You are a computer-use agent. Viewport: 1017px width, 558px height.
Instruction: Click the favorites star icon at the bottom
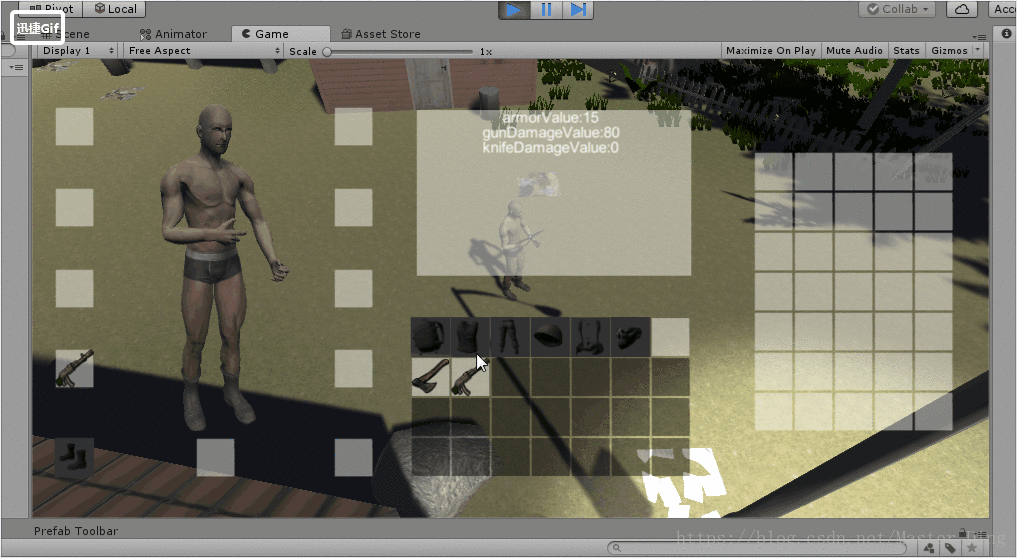click(x=972, y=548)
